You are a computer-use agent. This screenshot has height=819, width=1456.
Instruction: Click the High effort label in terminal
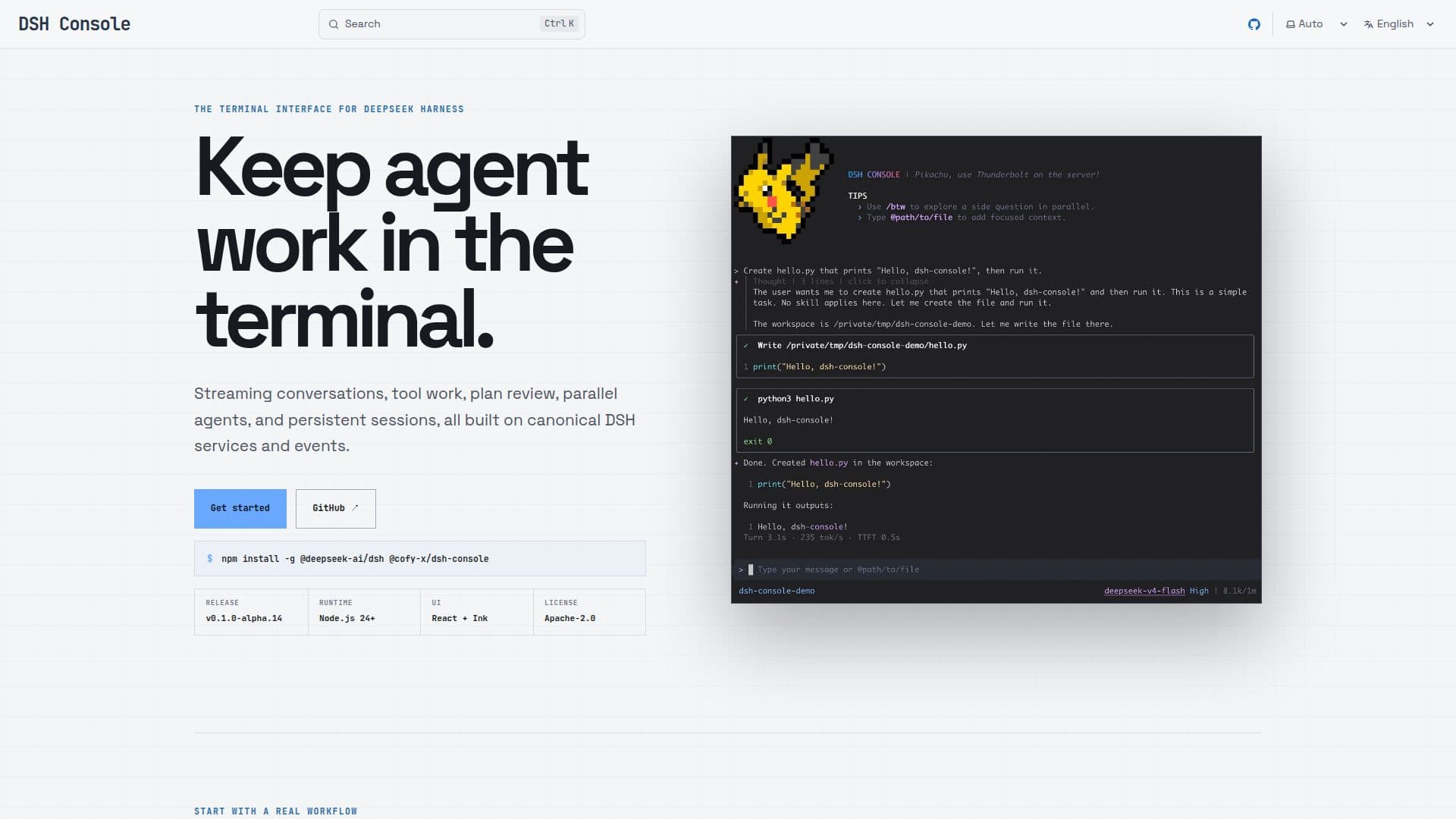(1199, 591)
